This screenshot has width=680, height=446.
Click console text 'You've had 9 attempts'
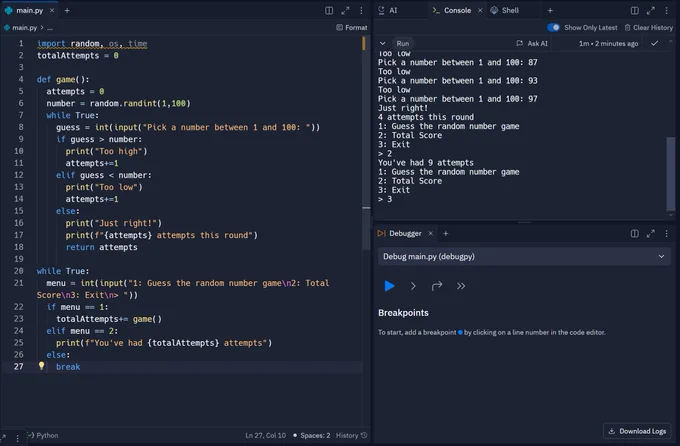click(x=425, y=163)
